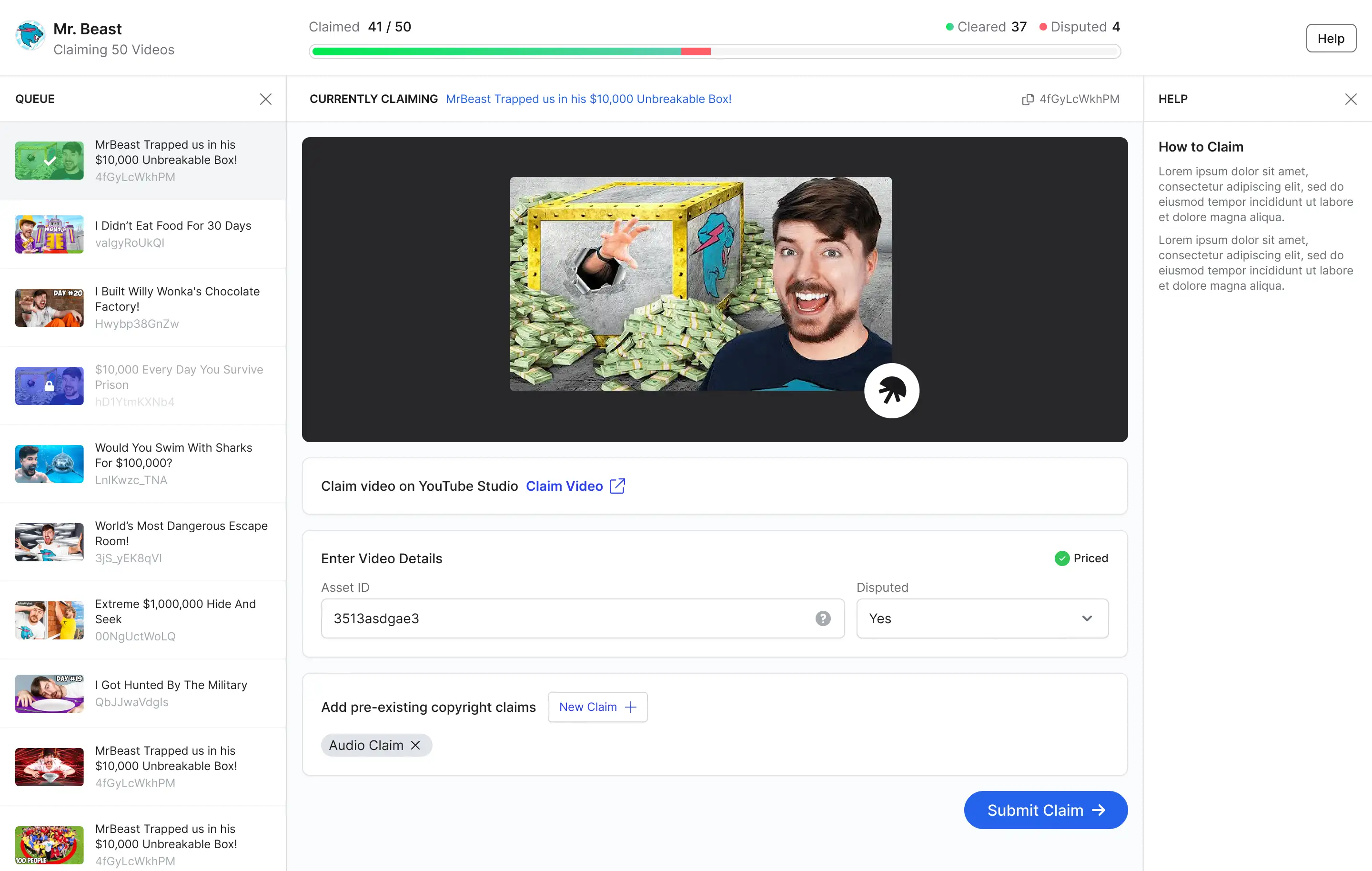Select I Didn't Eat Food For 30 Days
Image resolution: width=1372 pixels, height=871 pixels.
coord(142,234)
